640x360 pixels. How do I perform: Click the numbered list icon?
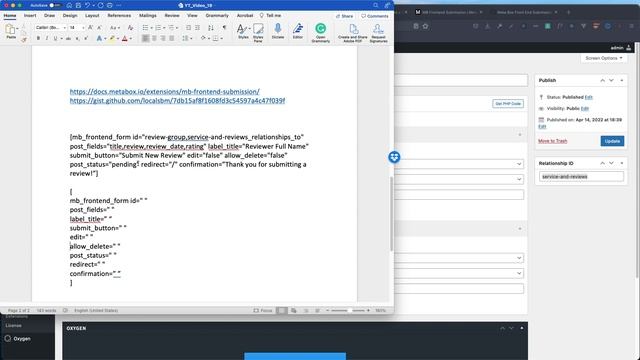point(158,28)
